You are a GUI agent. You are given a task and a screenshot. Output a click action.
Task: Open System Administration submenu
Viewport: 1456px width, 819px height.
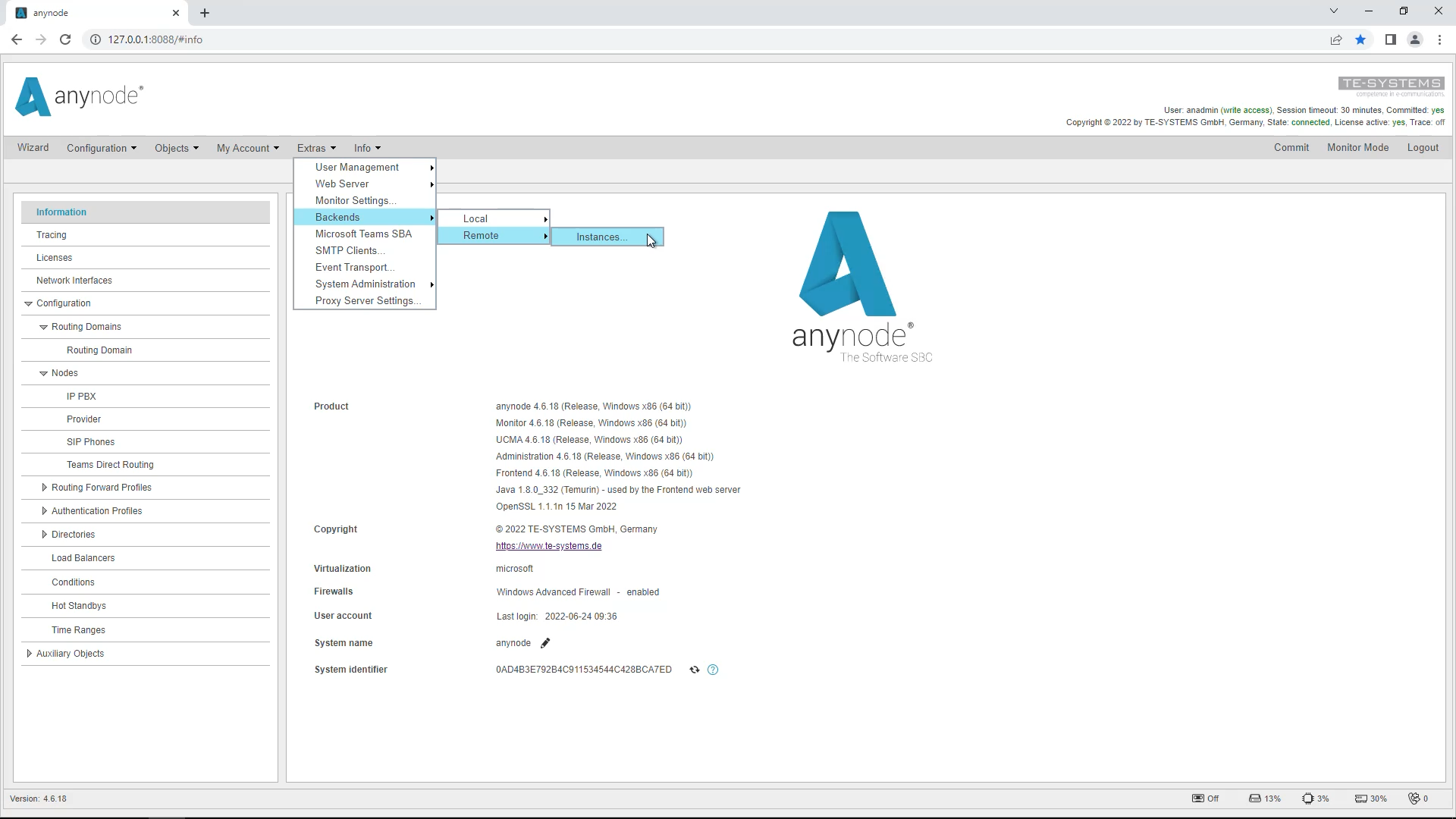click(x=365, y=284)
